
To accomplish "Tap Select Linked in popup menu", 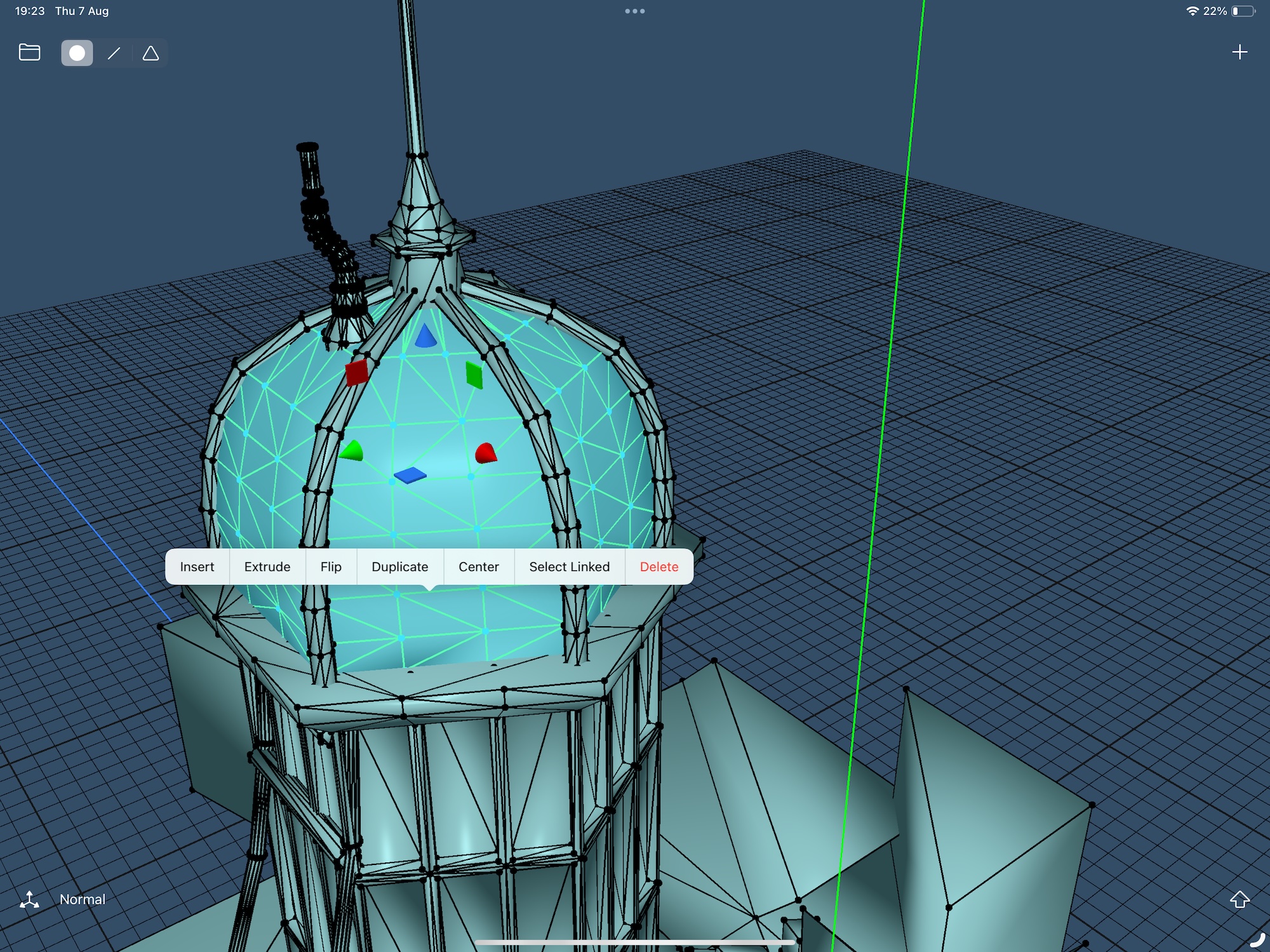I will click(x=569, y=567).
